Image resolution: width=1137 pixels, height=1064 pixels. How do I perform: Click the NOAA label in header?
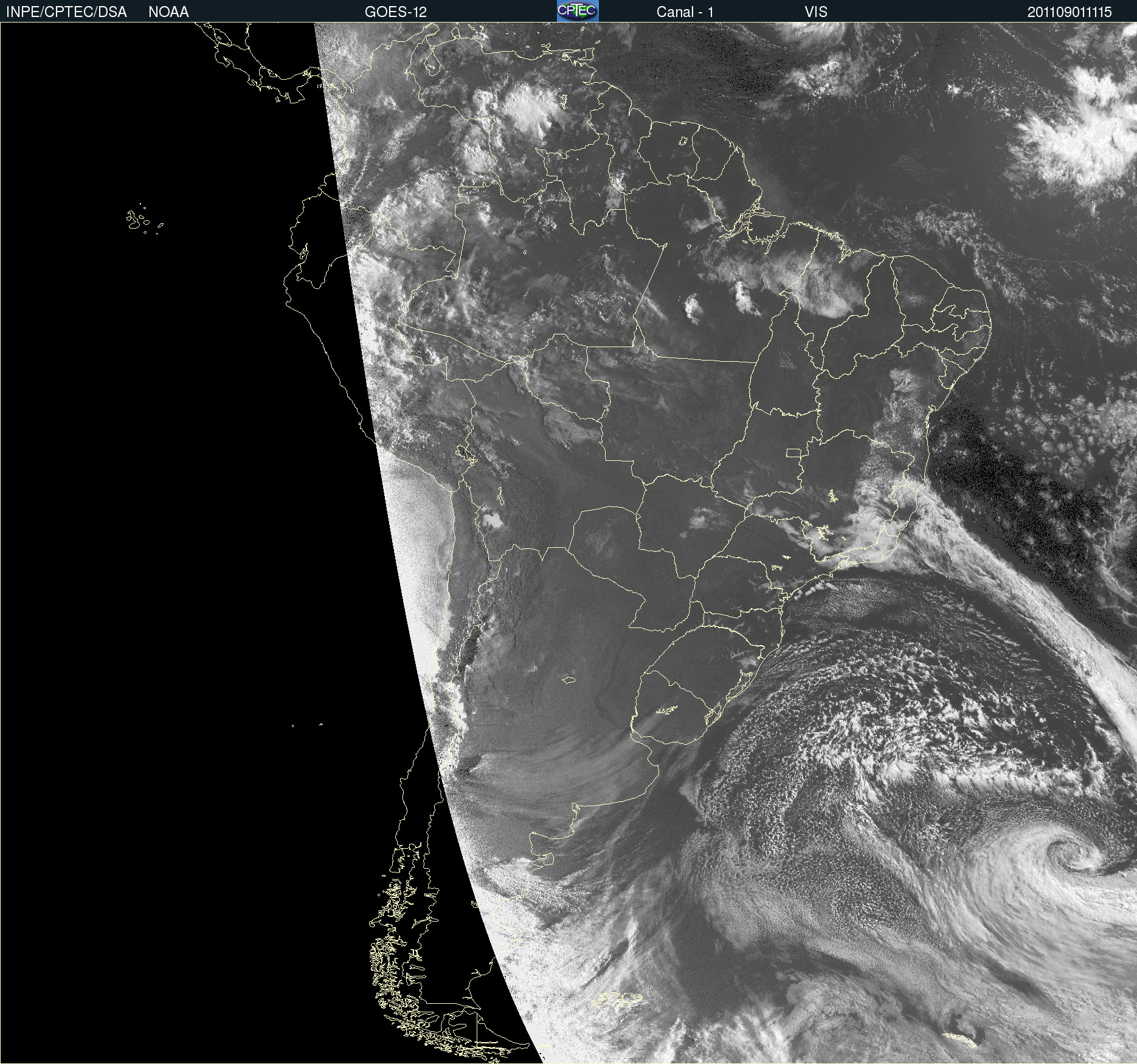coord(168,12)
